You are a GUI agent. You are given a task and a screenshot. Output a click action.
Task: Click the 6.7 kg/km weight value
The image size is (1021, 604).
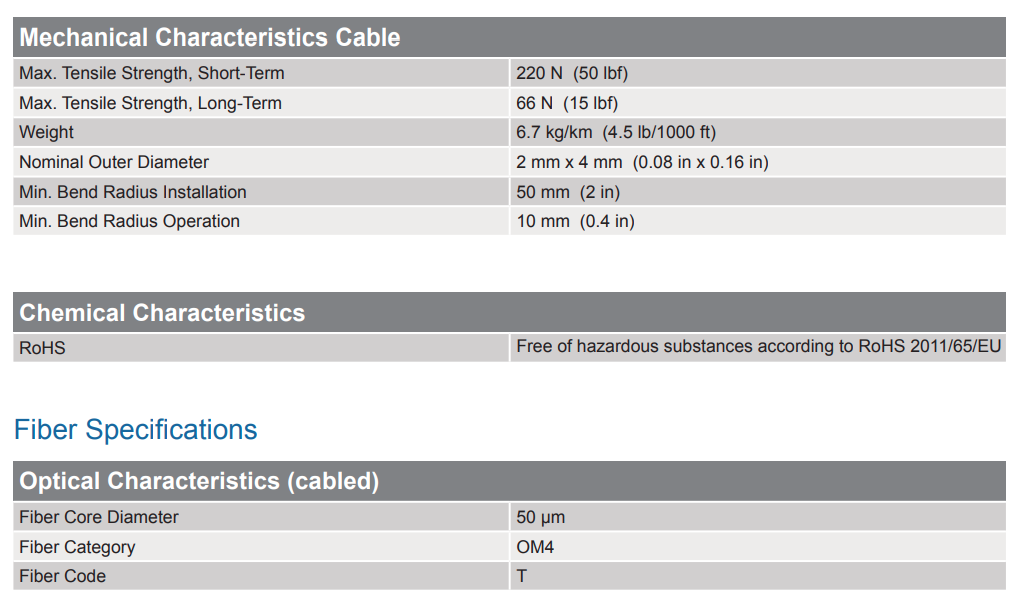point(616,132)
